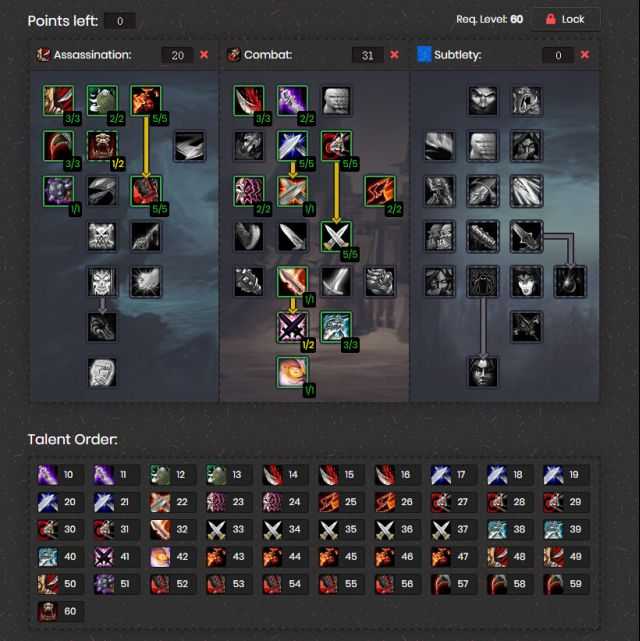Select Remorseless Attacks talent showing 2/2
The image size is (640, 641).
(x=102, y=101)
